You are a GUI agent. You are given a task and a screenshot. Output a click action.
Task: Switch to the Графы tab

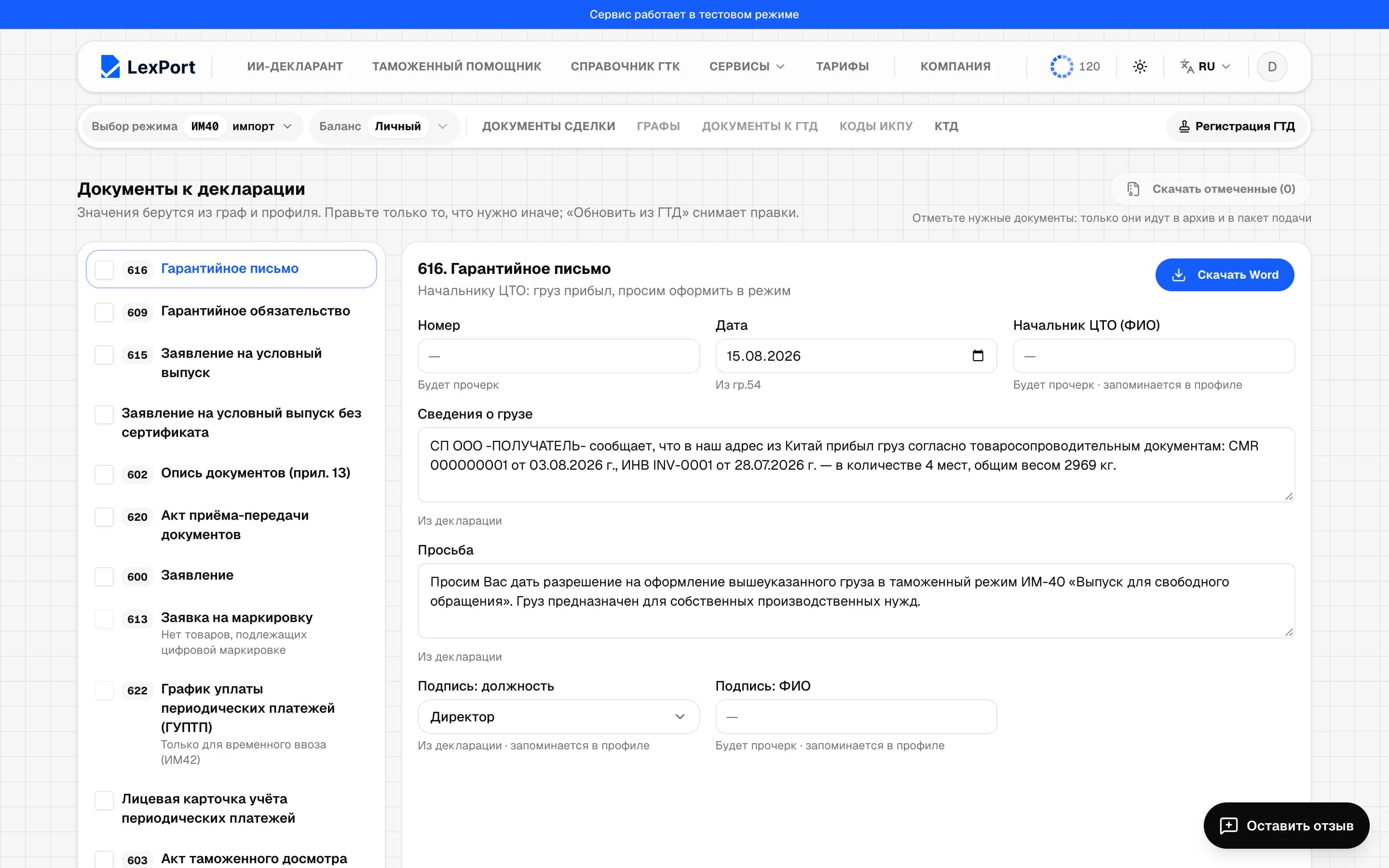(x=658, y=126)
